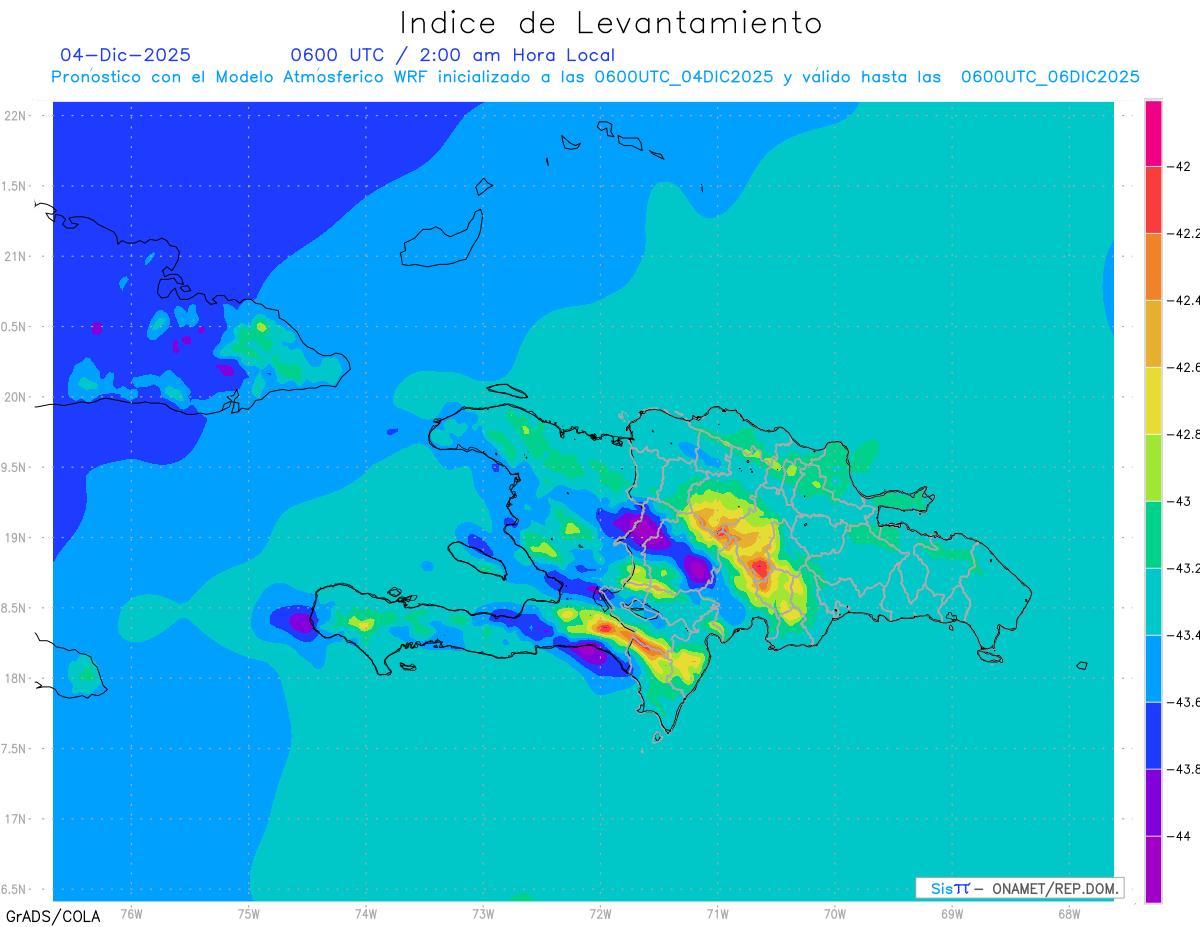Screen dimensions: 1200x927
Task: Click the pink swatch at the top of the legend
Action: click(1153, 132)
